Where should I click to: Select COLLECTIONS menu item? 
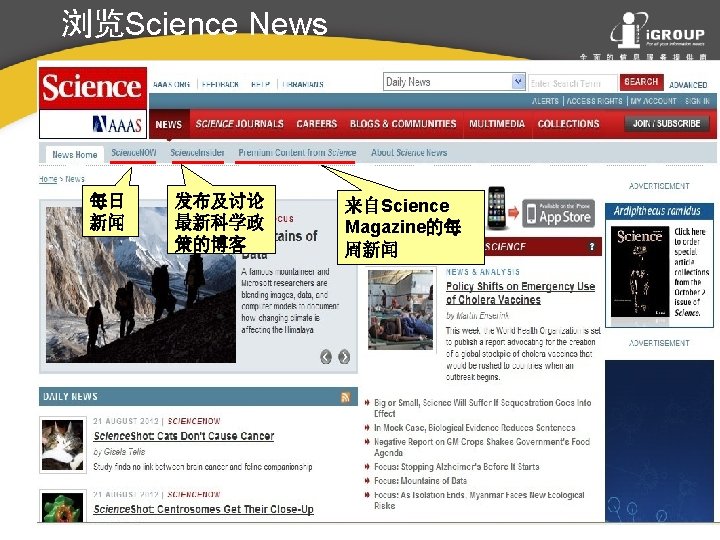click(x=568, y=124)
